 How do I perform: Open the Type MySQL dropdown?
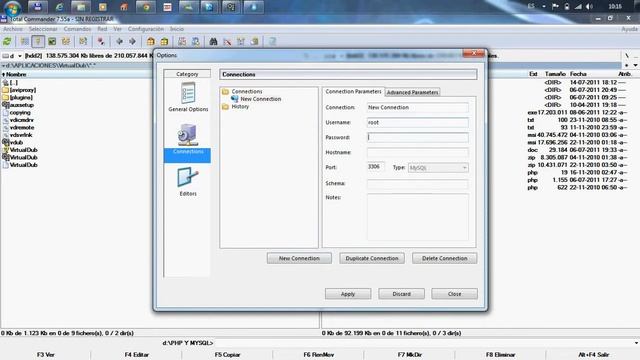coord(438,168)
